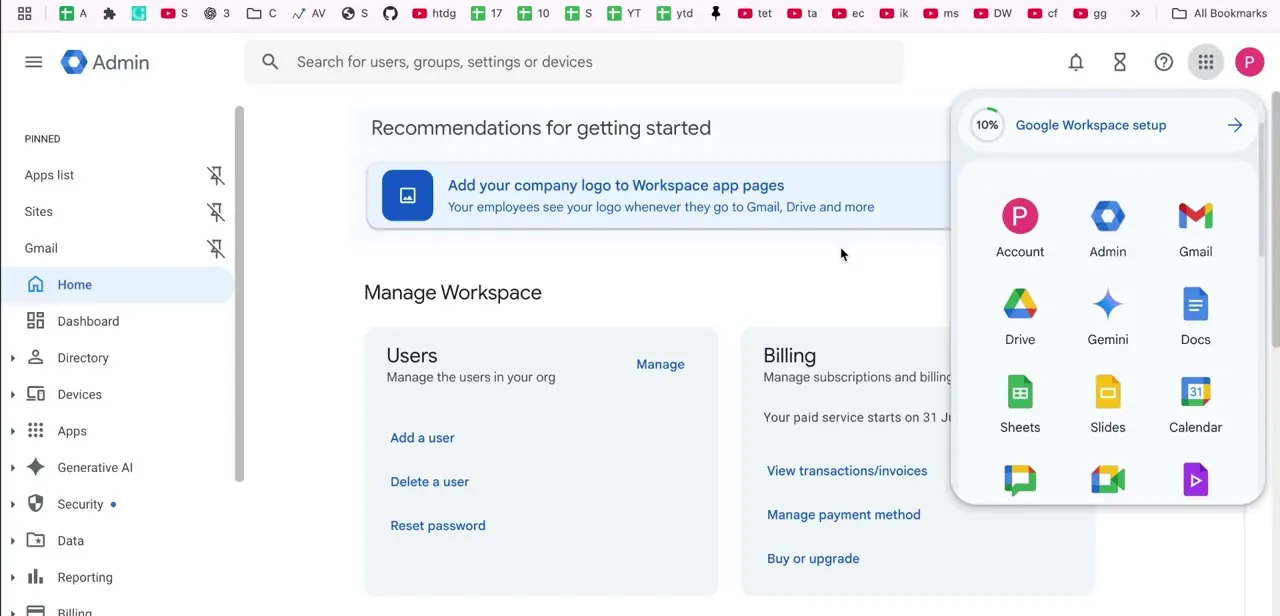Viewport: 1280px width, 616px height.
Task: Open Drive app in launcher
Action: click(1020, 317)
